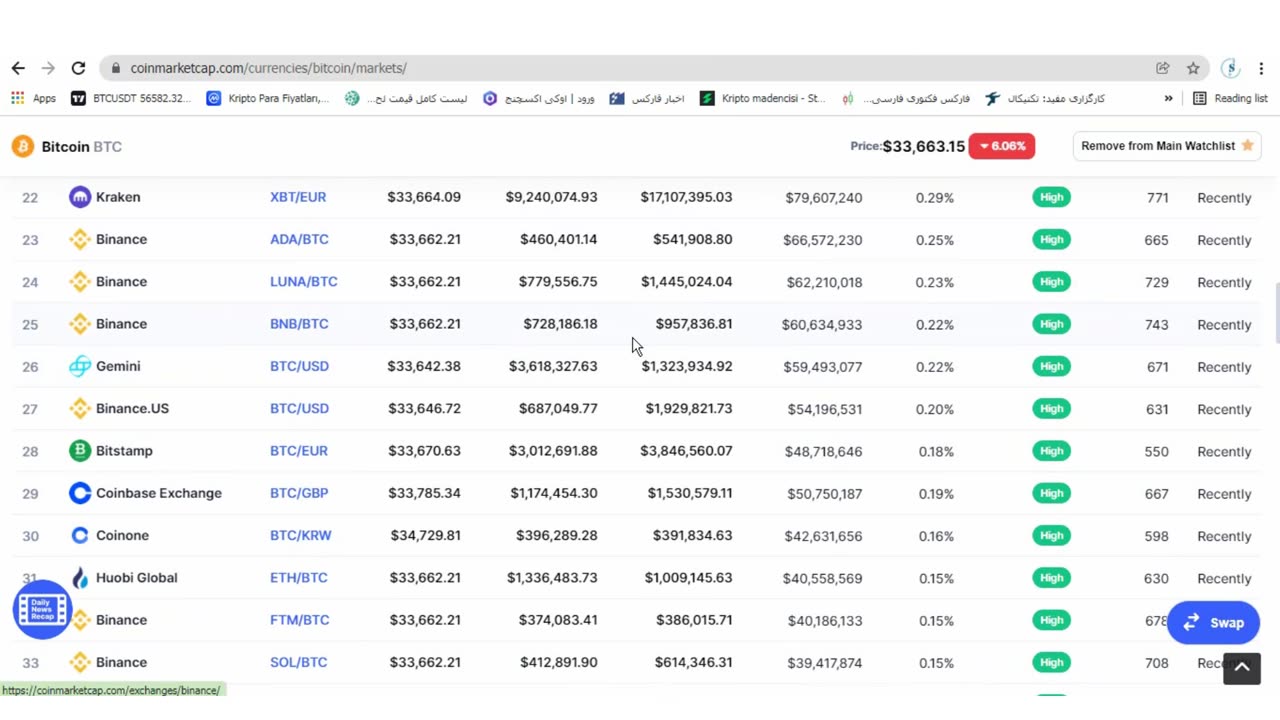Viewport: 1280px width, 720px height.
Task: Click Remove from Main Watchlist button
Action: click(1167, 146)
